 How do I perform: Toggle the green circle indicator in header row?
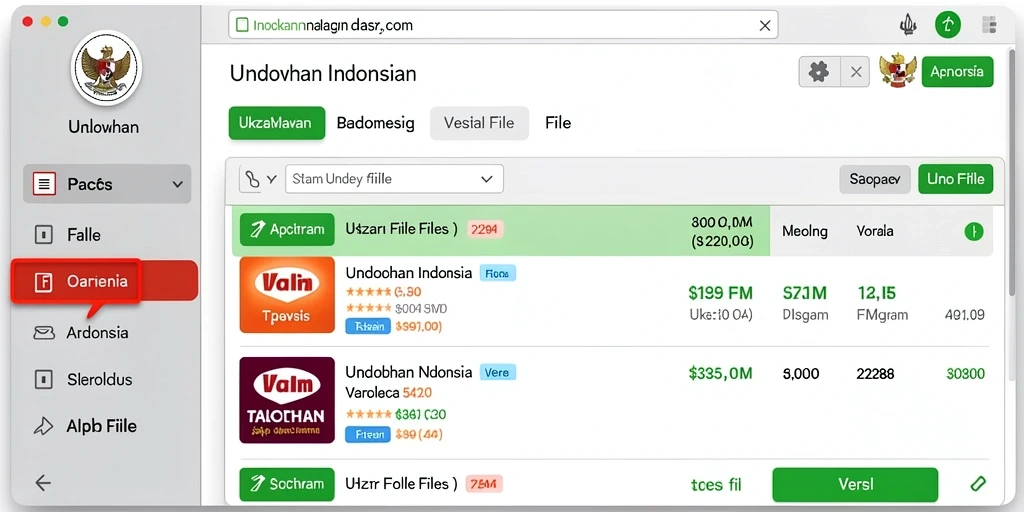[974, 231]
